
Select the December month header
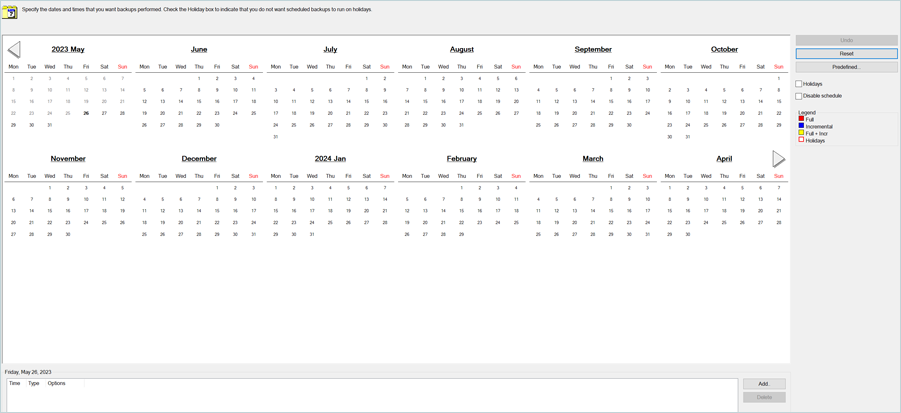pos(199,159)
